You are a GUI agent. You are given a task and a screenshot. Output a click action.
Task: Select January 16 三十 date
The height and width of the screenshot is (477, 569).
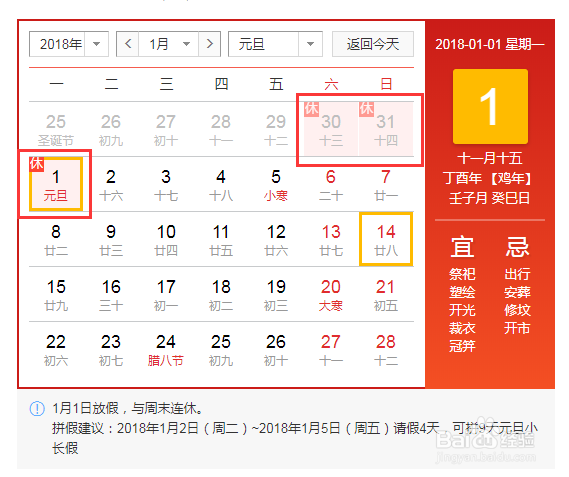111,294
